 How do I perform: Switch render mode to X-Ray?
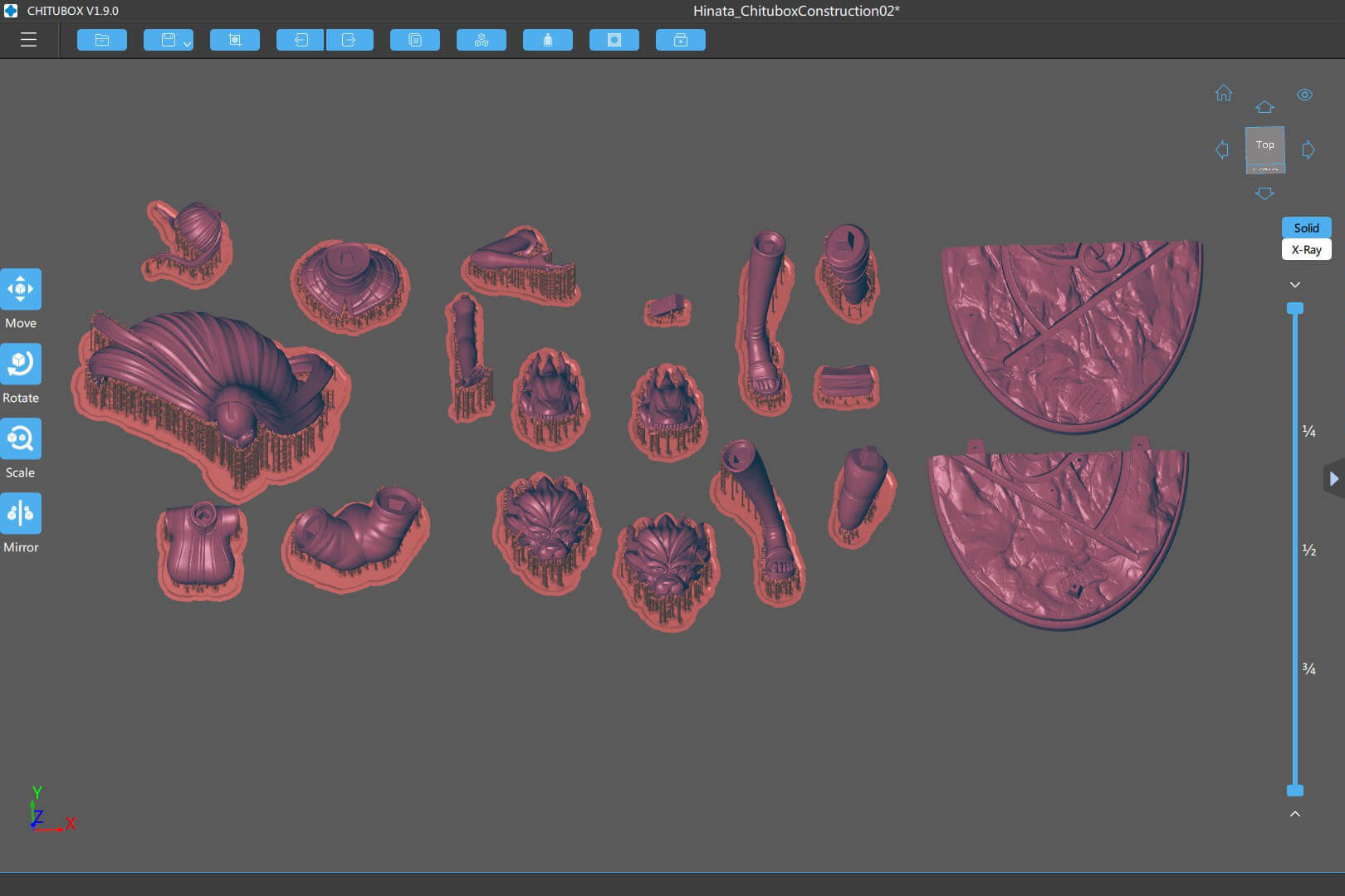[x=1306, y=249]
